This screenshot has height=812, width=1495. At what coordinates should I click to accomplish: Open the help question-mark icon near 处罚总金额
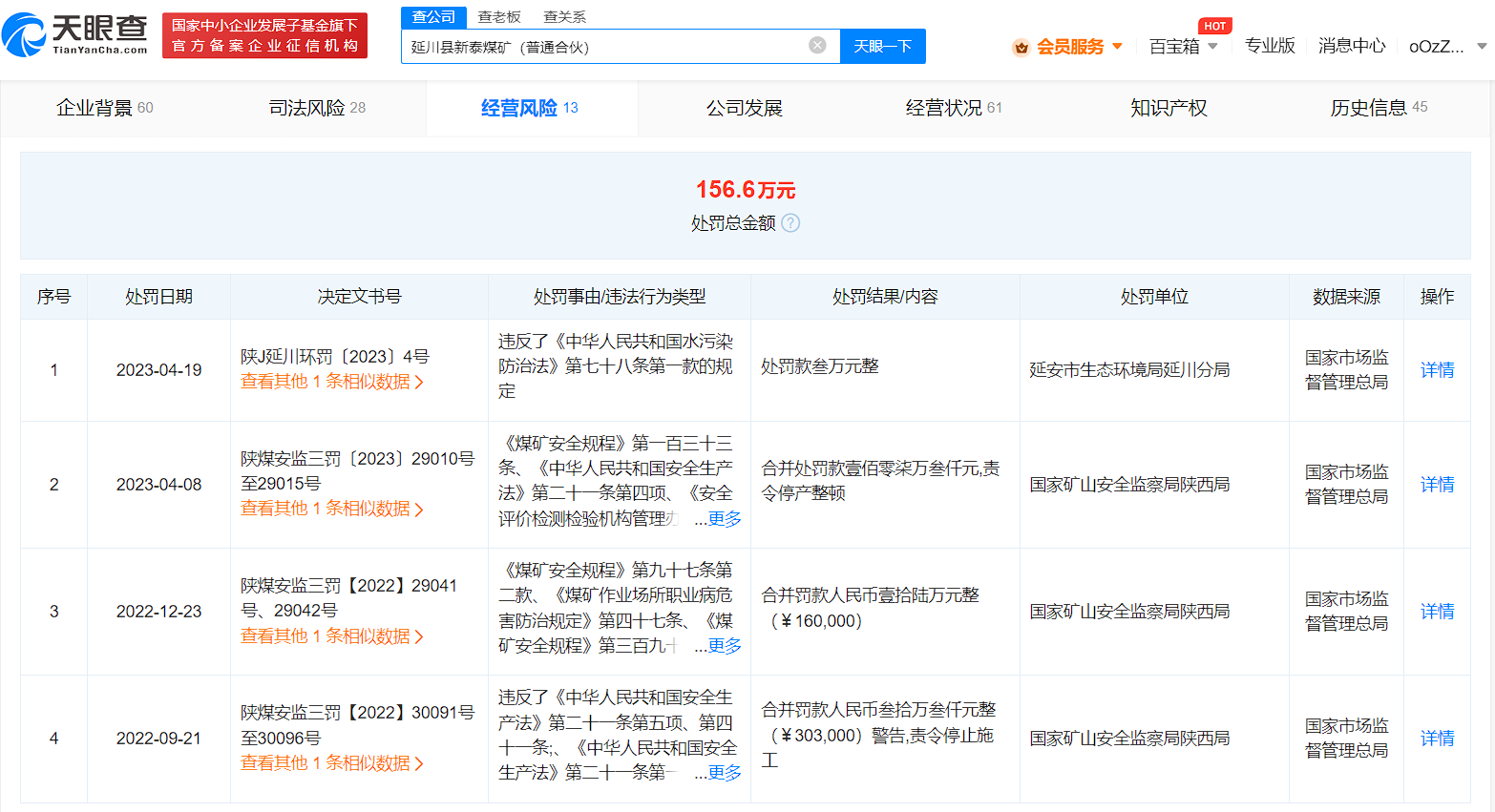(790, 223)
